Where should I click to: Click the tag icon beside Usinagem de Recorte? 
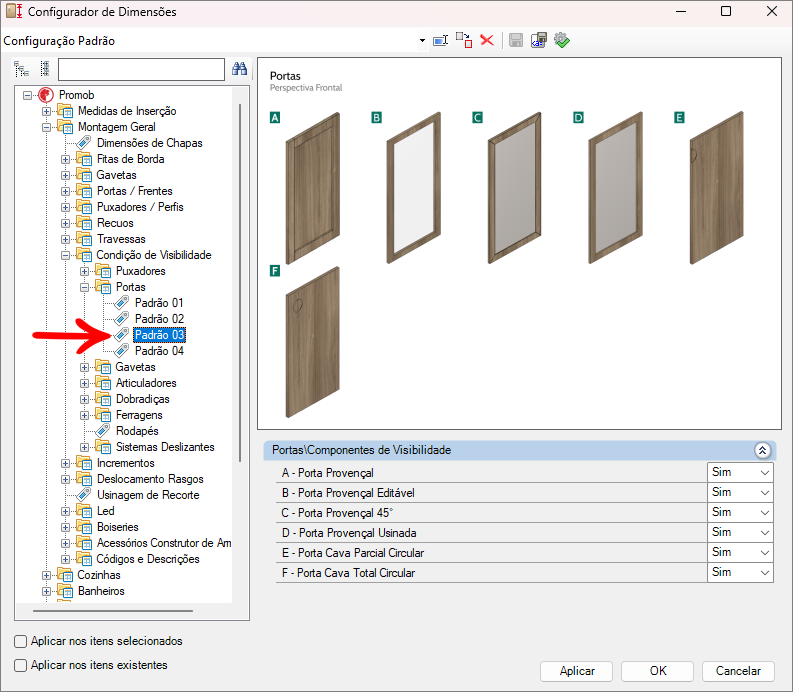(83, 495)
